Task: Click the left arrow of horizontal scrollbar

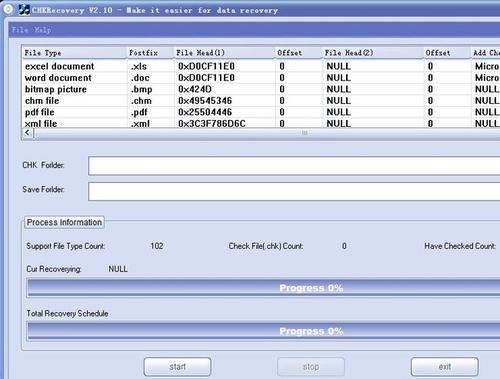Action: (x=28, y=133)
